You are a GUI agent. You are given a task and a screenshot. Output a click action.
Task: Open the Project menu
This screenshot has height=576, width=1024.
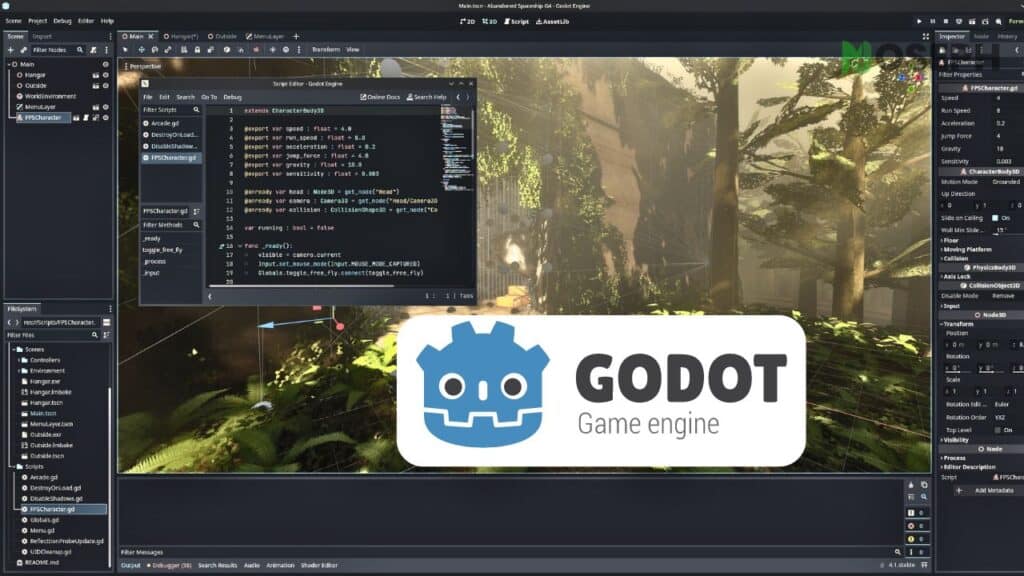pos(37,22)
